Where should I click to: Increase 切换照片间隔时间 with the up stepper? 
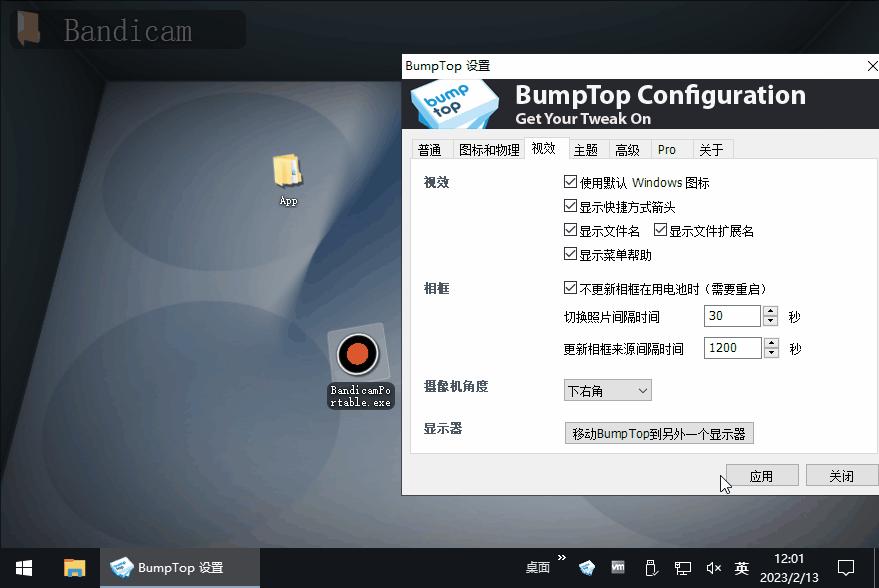(770, 311)
